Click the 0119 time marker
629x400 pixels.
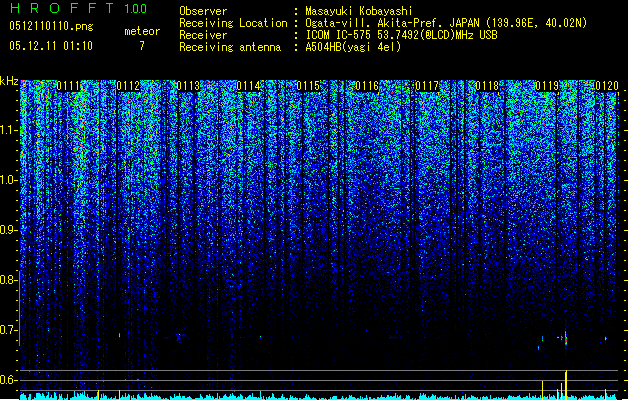pos(547,86)
